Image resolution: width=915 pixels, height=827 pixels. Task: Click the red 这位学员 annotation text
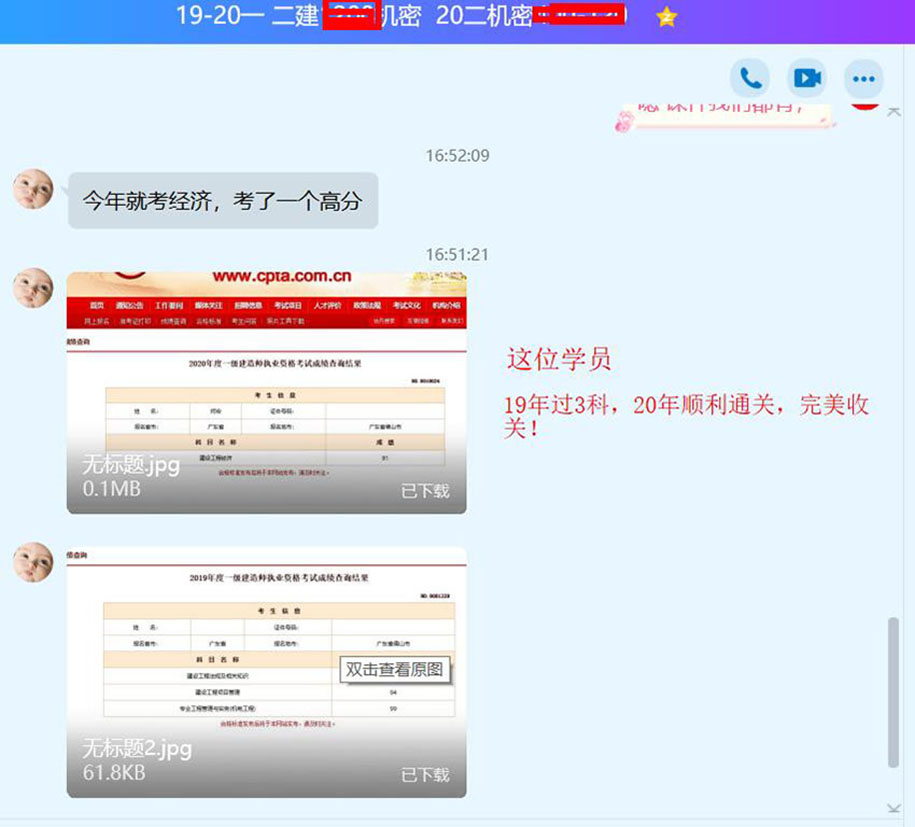point(558,359)
